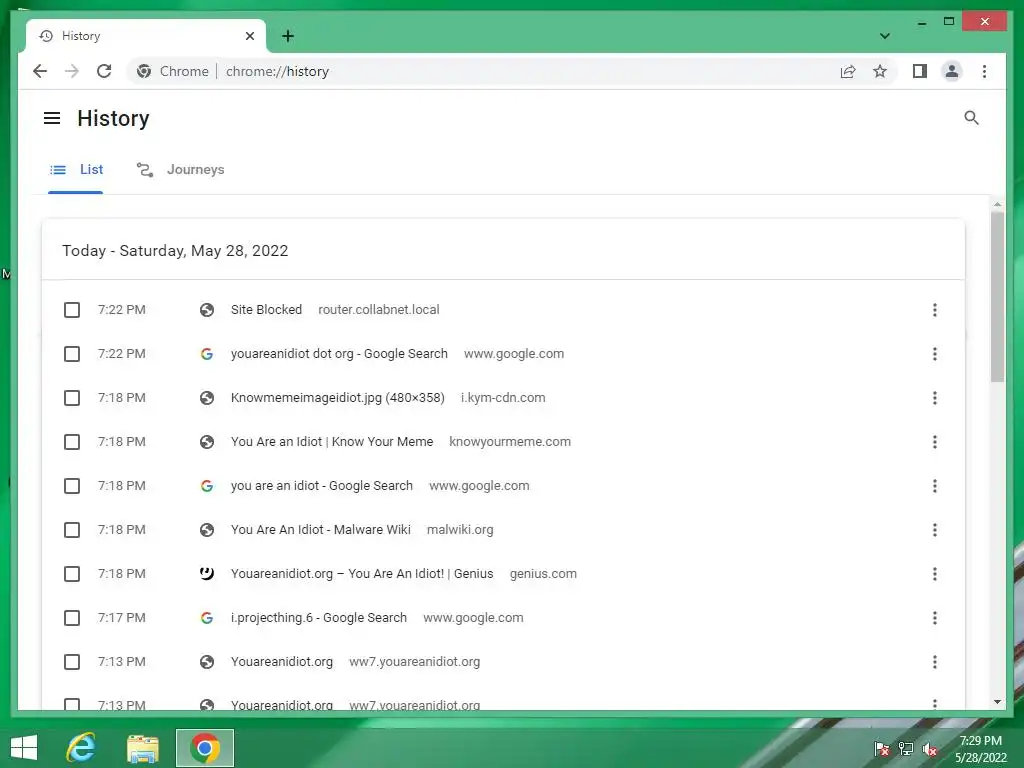Click the globe favicon of Site Blocked row

[x=207, y=310]
